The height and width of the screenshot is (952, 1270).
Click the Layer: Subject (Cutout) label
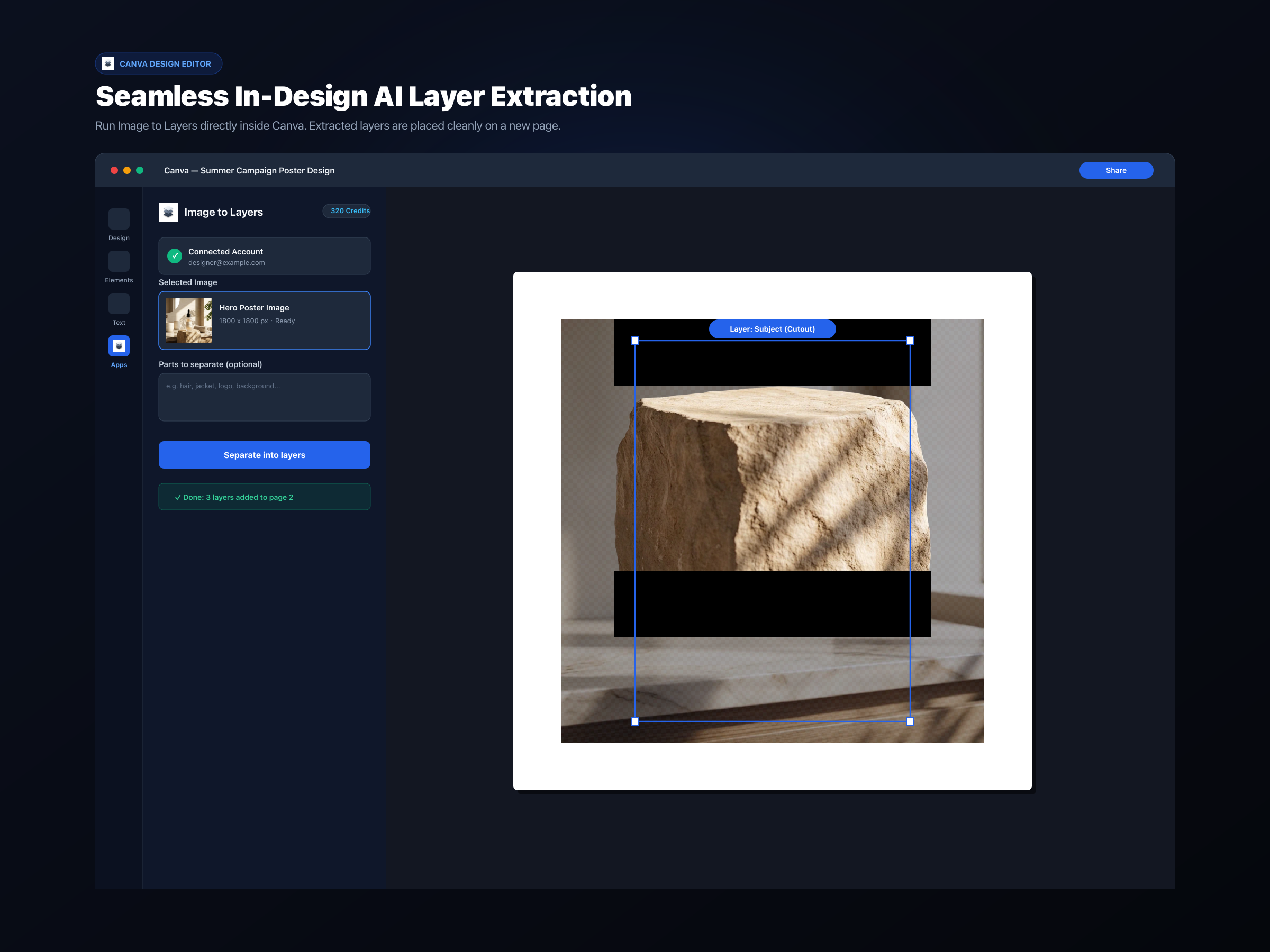pyautogui.click(x=772, y=329)
